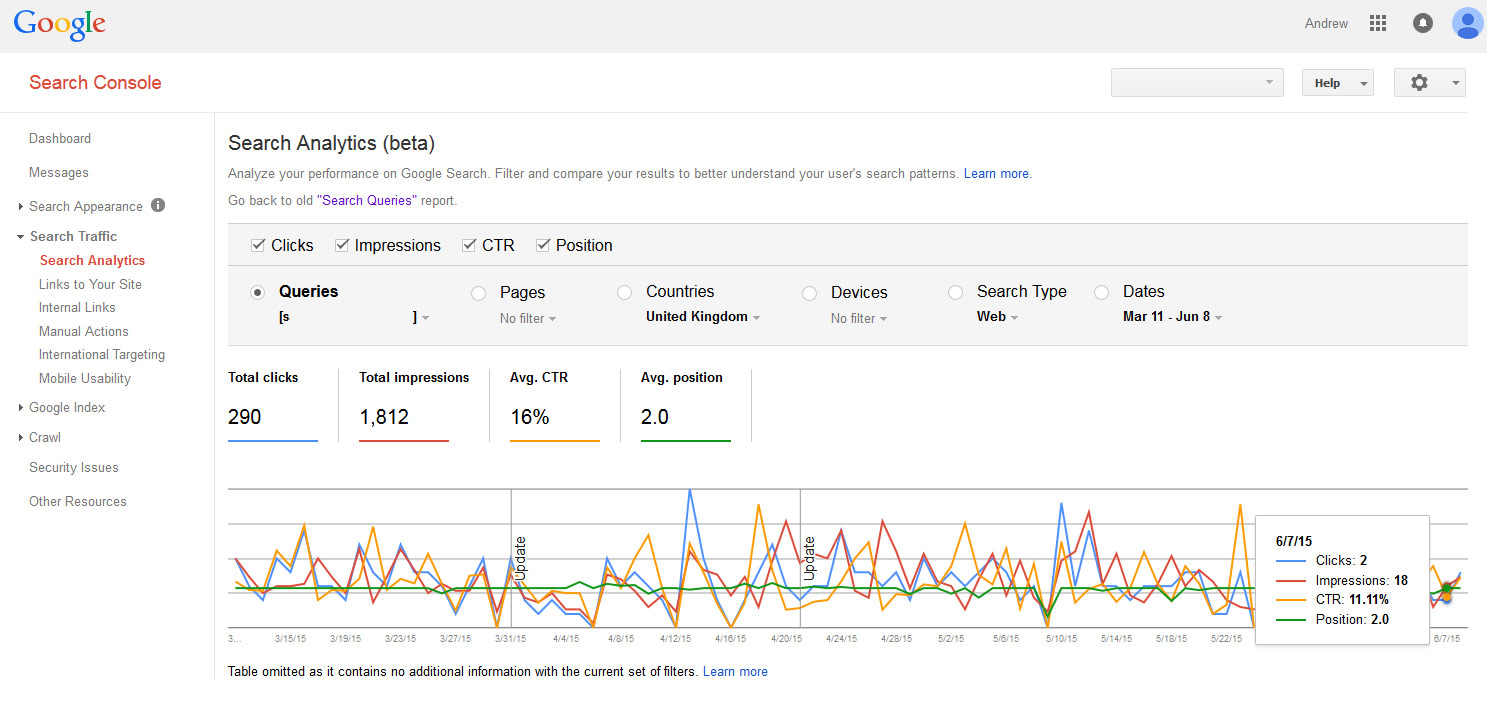Open the Devices No filter dropdown

859,318
